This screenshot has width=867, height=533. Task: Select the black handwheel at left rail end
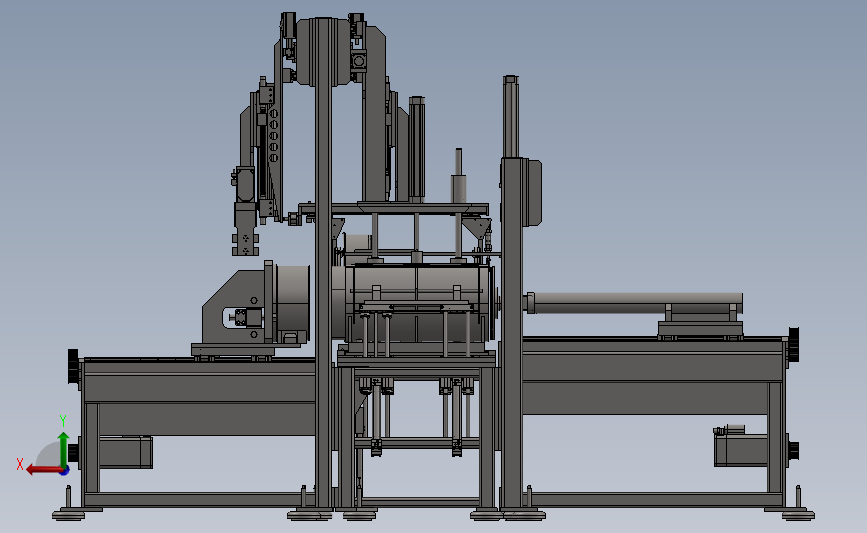pyautogui.click(x=74, y=366)
